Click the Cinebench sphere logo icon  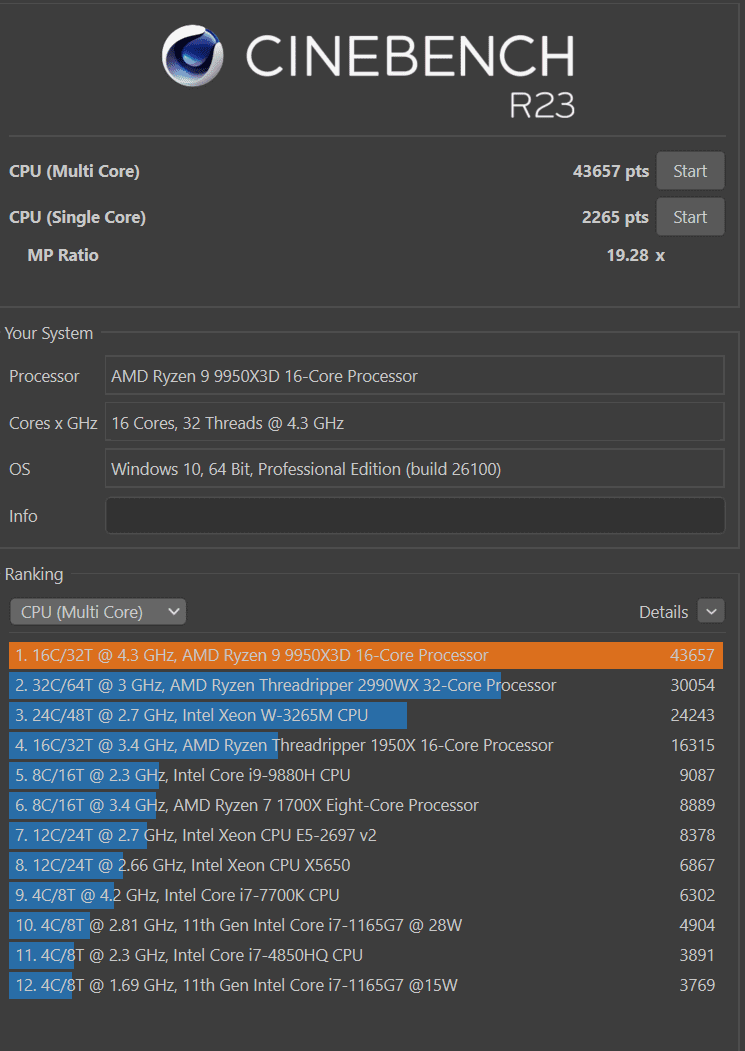click(x=194, y=56)
